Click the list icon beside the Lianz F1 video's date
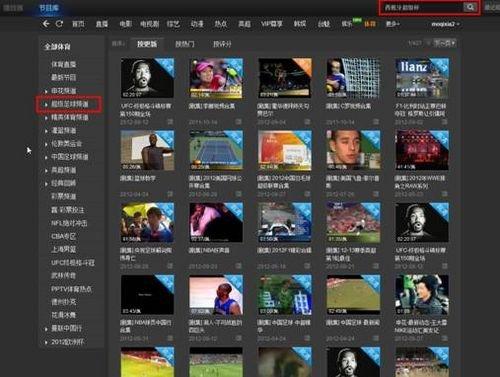 444,122
